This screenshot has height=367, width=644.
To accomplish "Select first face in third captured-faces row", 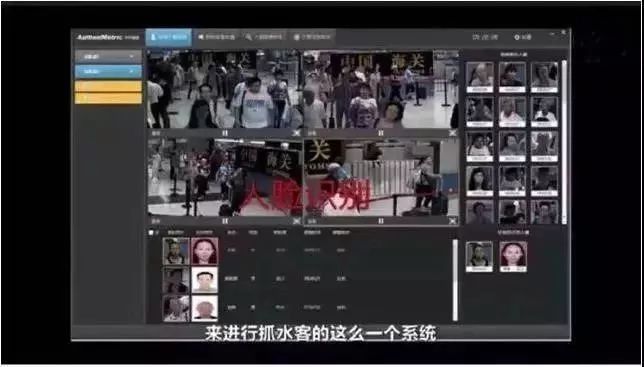I will click(x=480, y=147).
